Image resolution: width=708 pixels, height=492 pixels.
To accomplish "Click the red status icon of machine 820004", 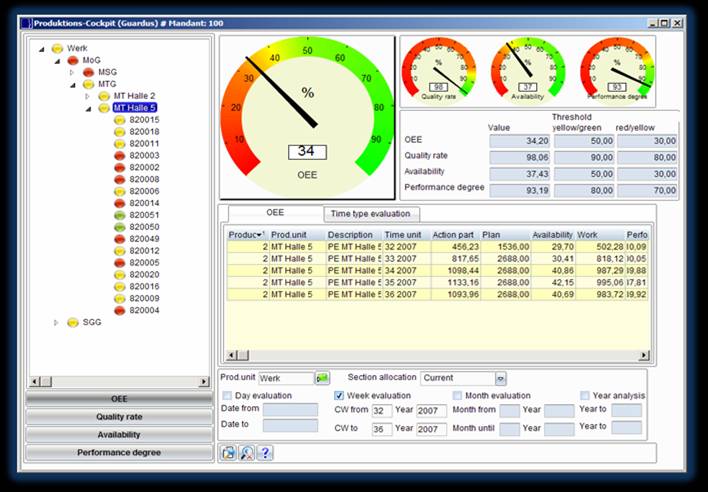I will (119, 311).
